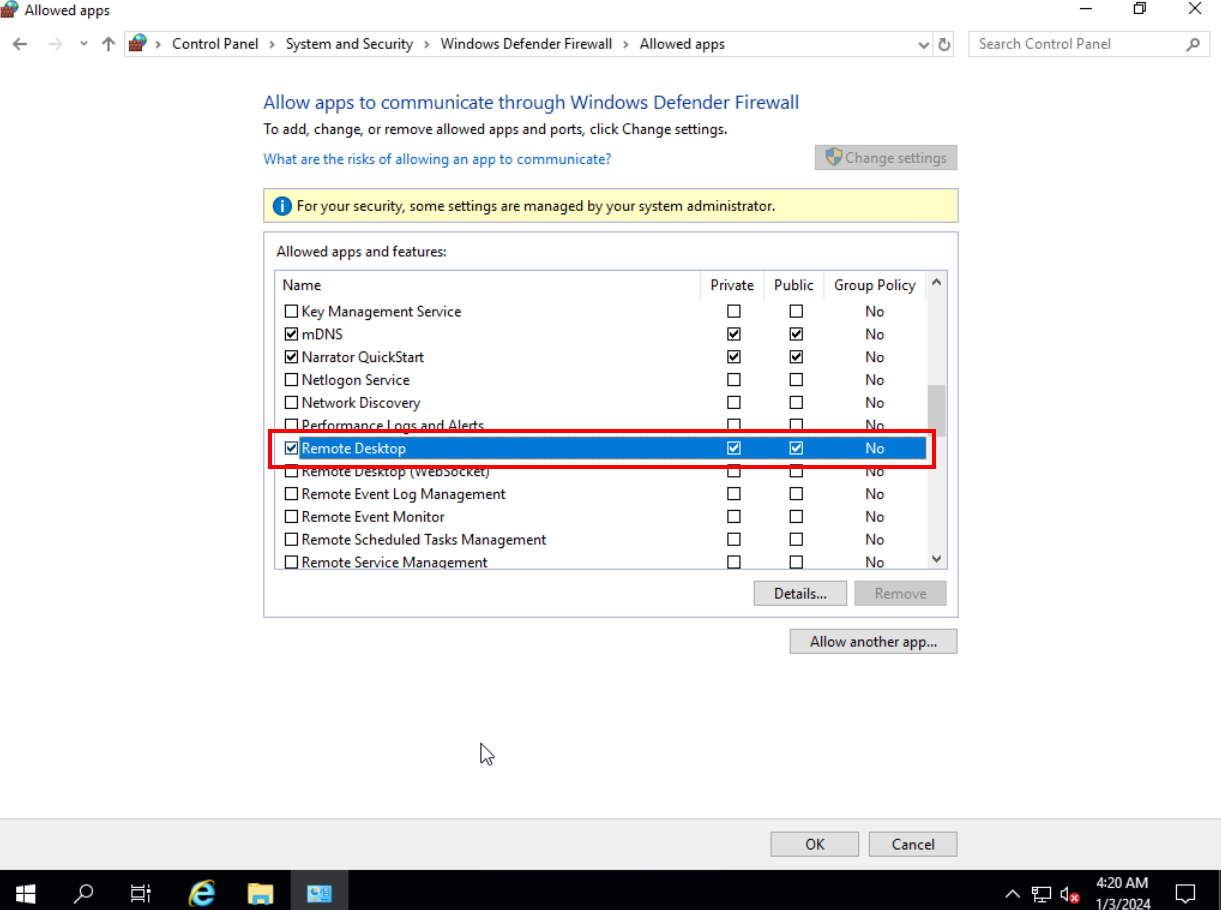Toggle Private checkbox for Narrator QuickStart
The height and width of the screenshot is (910, 1221).
[x=734, y=357]
